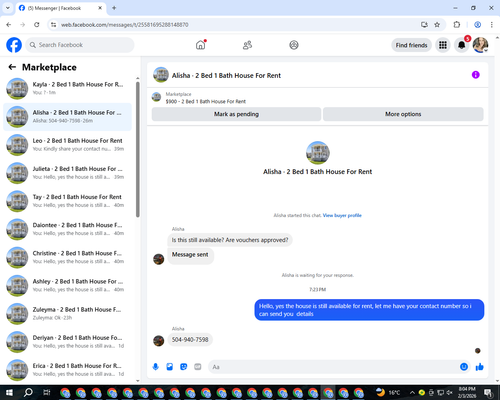The height and width of the screenshot is (400, 500).
Task: Click Mark as pending button
Action: coord(236,114)
